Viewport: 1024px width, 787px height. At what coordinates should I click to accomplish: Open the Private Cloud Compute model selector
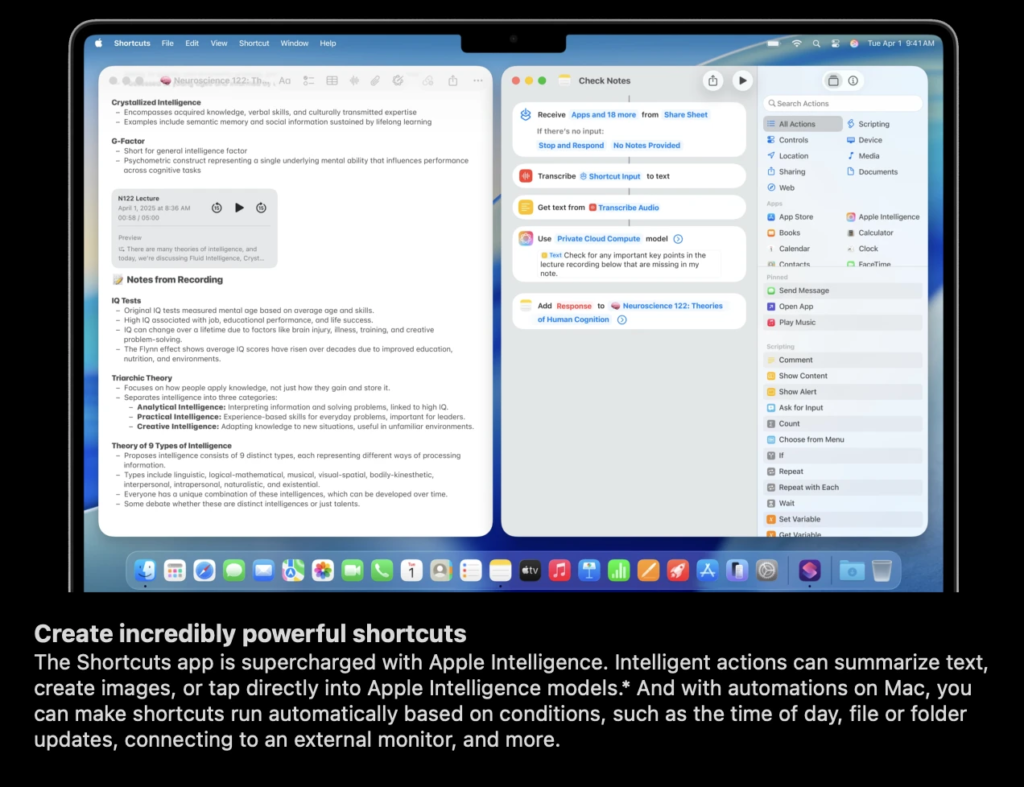(598, 239)
